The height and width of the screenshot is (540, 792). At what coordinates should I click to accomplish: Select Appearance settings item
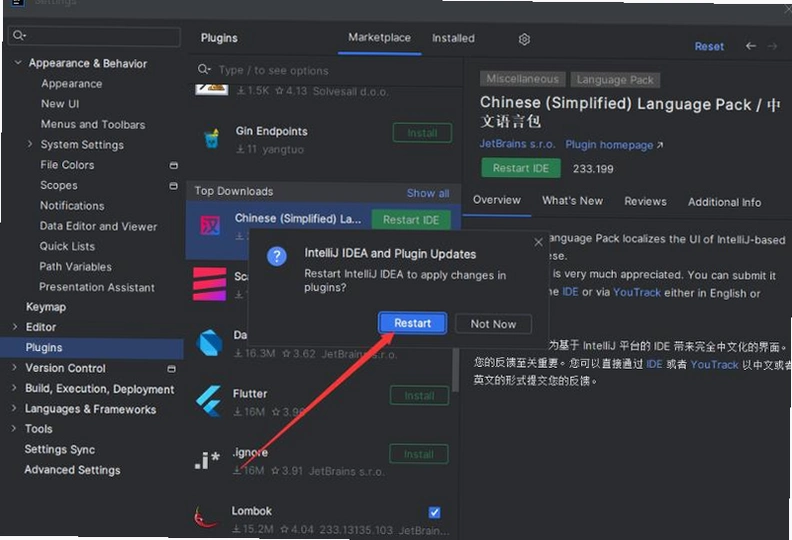pyautogui.click(x=72, y=83)
